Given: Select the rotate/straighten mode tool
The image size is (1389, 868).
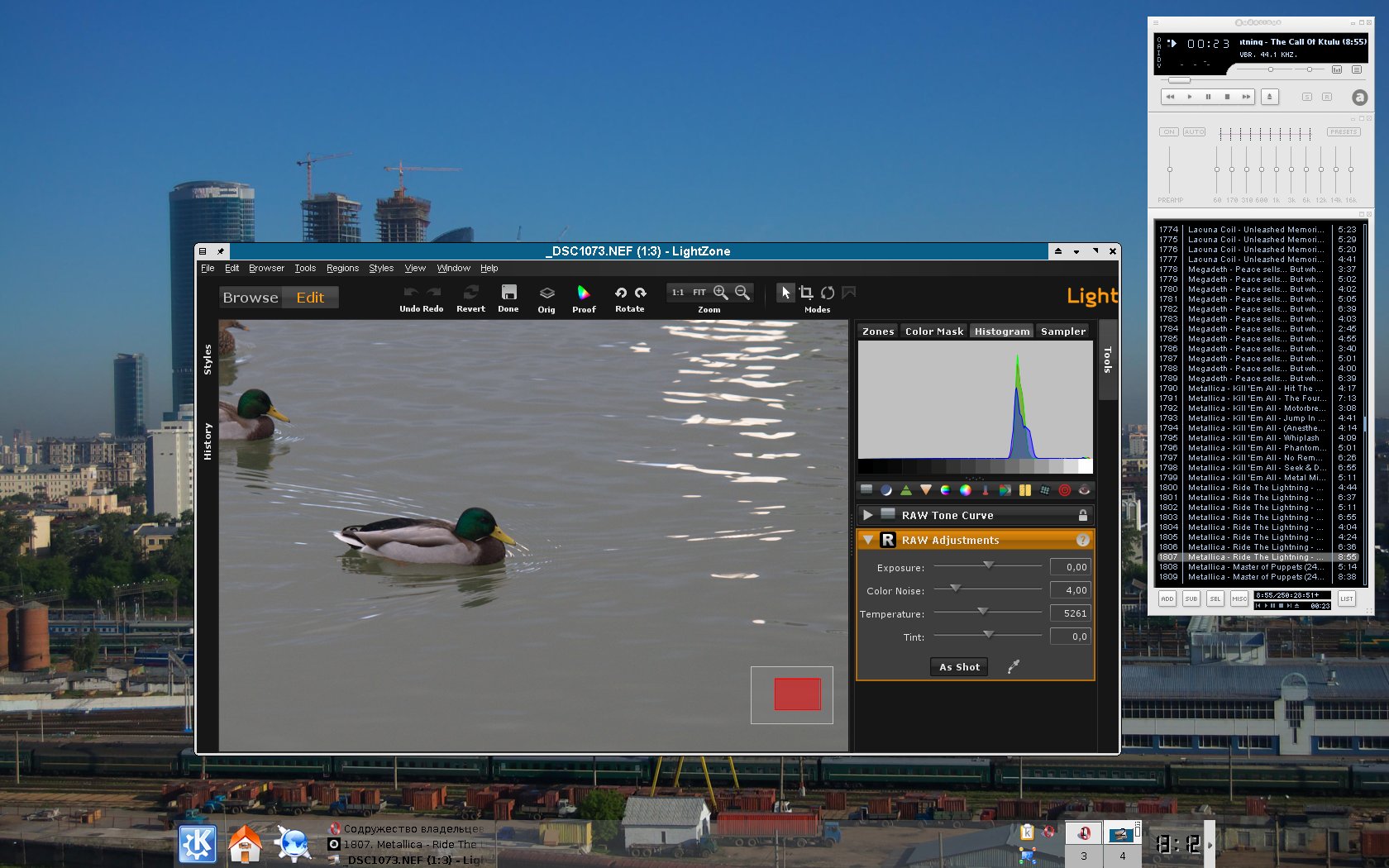Looking at the screenshot, I should (x=828, y=293).
